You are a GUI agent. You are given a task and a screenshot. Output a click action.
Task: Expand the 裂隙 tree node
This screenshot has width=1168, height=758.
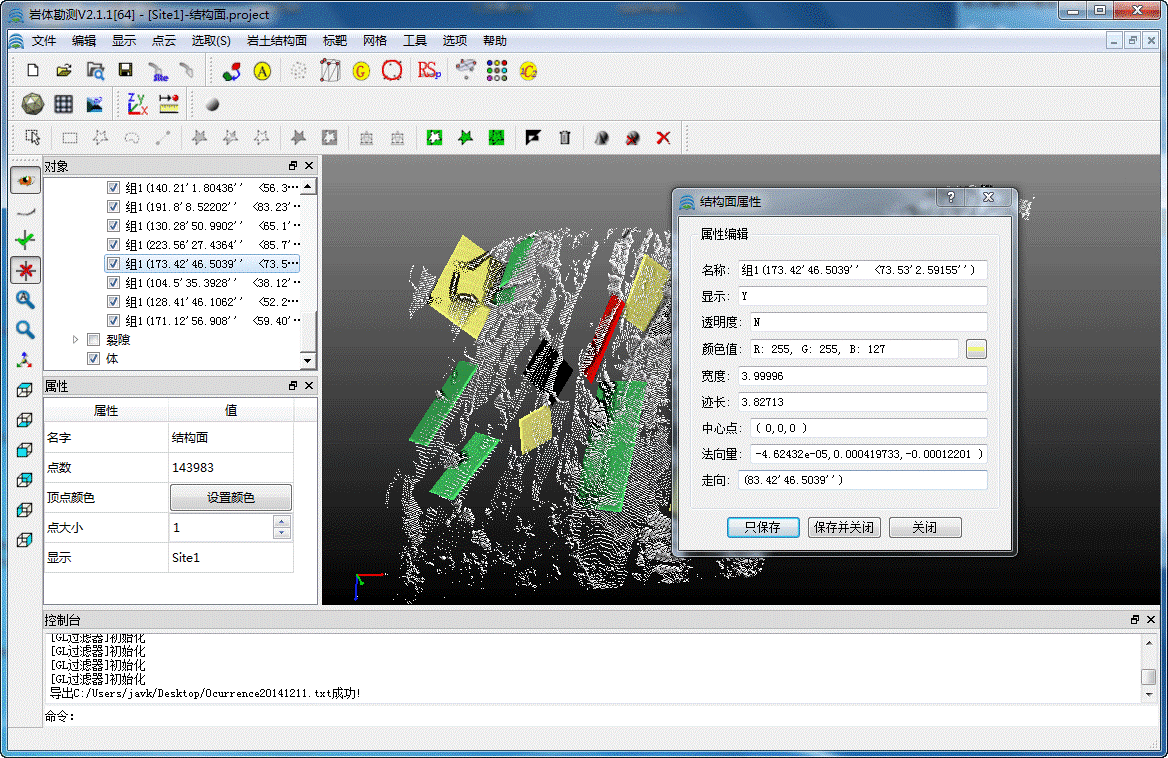point(76,340)
